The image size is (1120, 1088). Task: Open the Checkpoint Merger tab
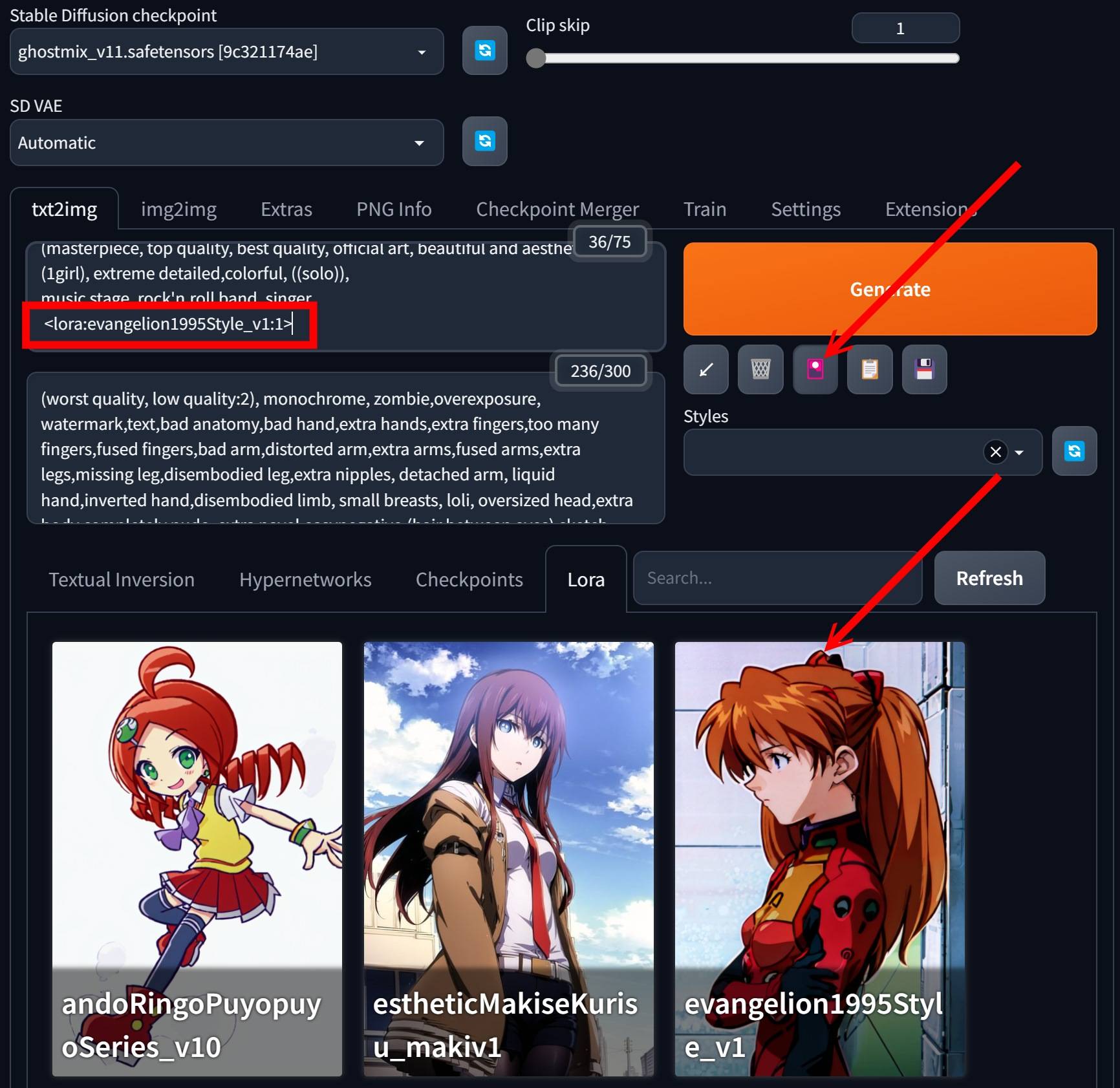point(557,209)
